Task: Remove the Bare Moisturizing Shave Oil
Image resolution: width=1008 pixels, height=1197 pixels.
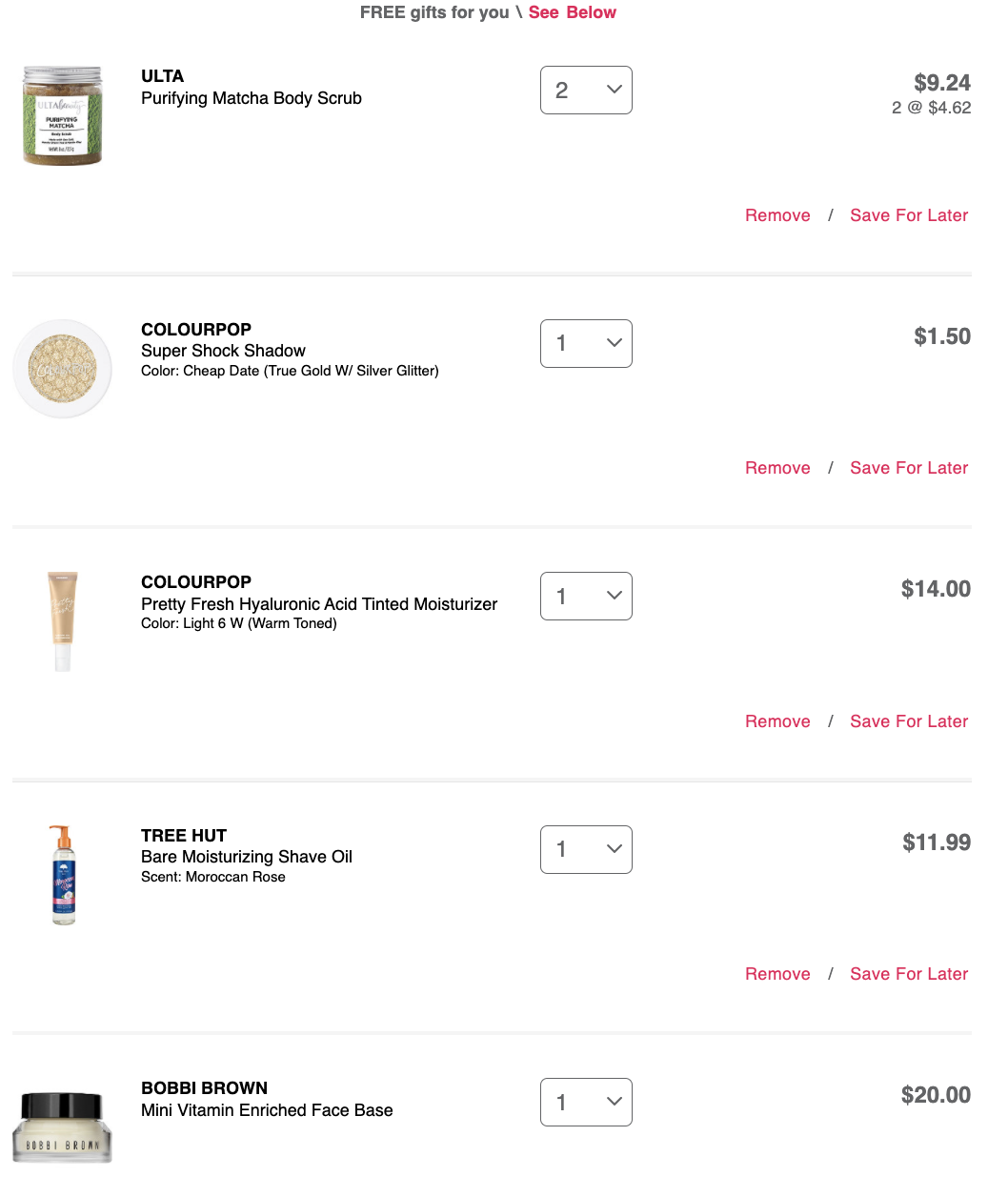Action: [x=777, y=974]
